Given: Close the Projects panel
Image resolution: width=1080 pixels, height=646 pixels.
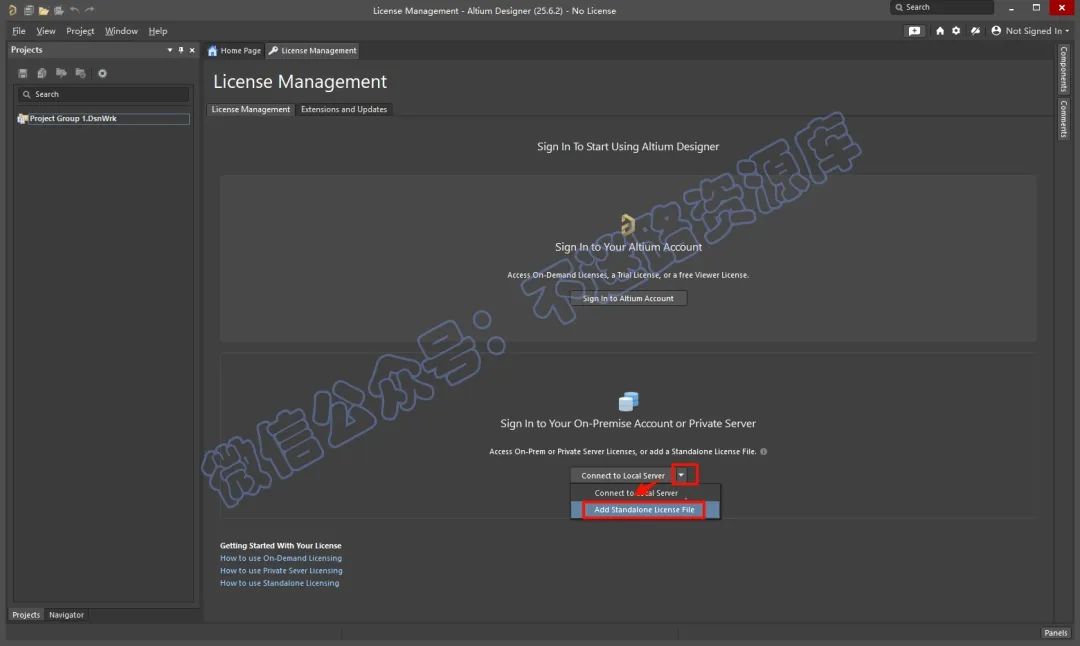Looking at the screenshot, I should click(192, 50).
